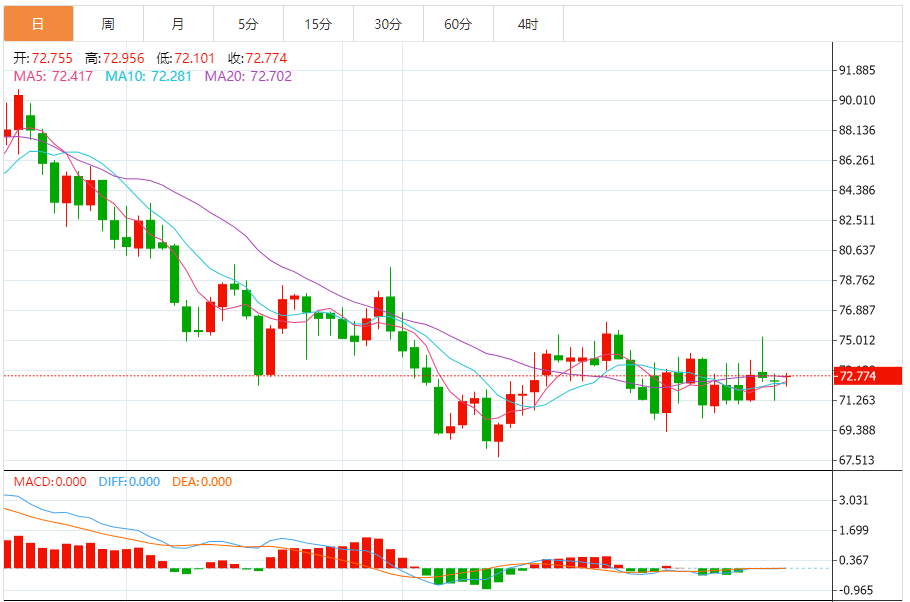
Task: Click the DIFF:0.000 indicator label
Action: [129, 482]
